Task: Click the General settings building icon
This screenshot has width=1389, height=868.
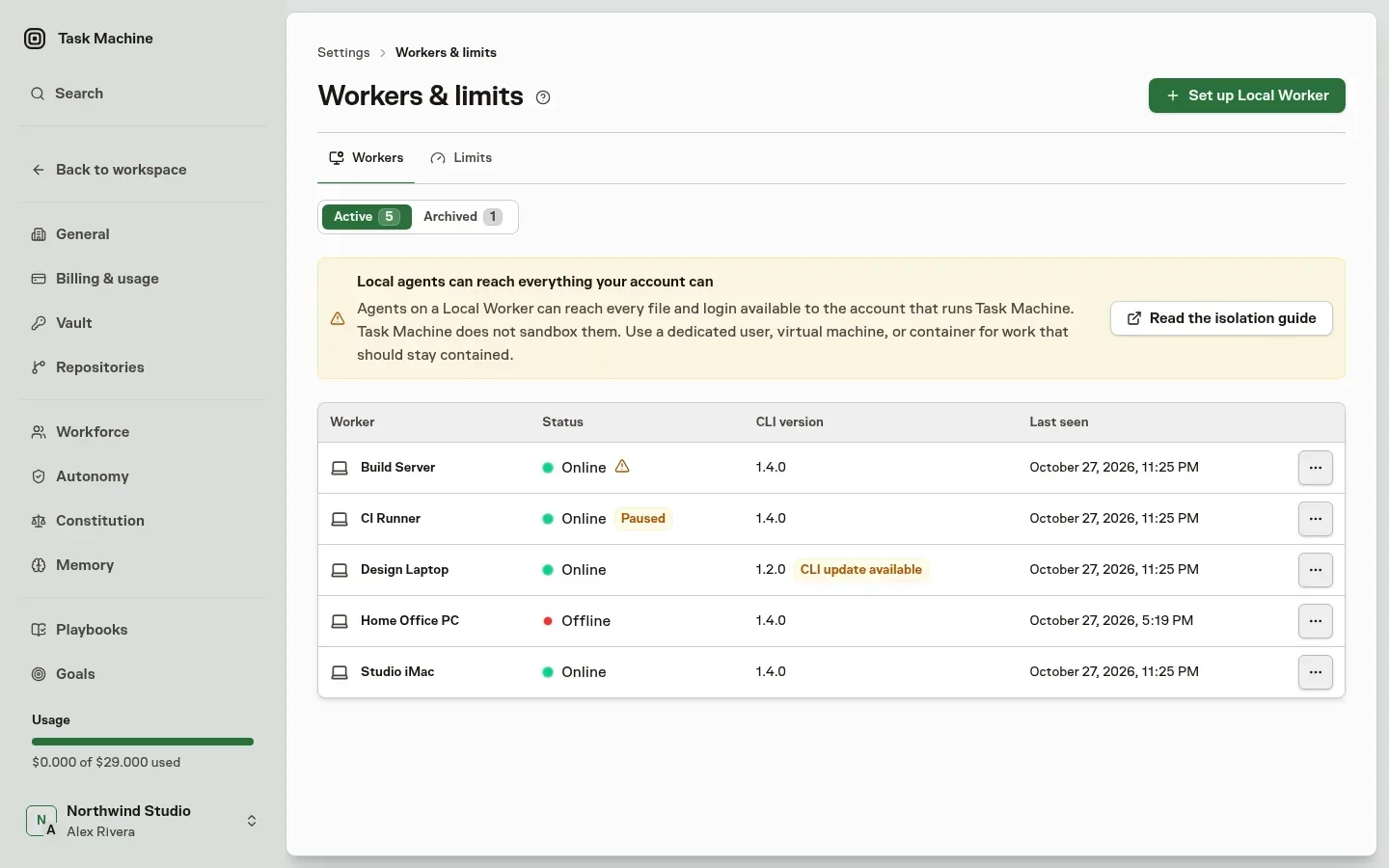Action: (39, 234)
